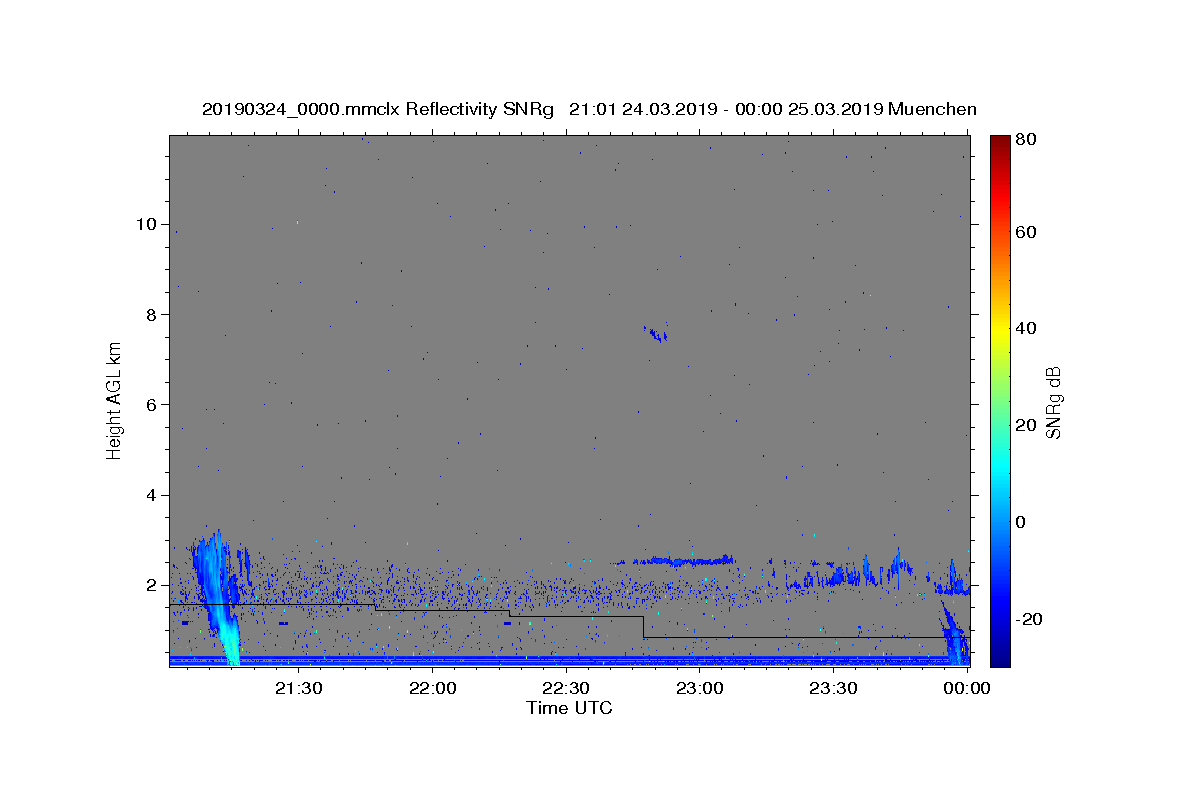Screen dimensions: 1200x800
Task: Click the colorbar value 60
Action: tap(1028, 232)
